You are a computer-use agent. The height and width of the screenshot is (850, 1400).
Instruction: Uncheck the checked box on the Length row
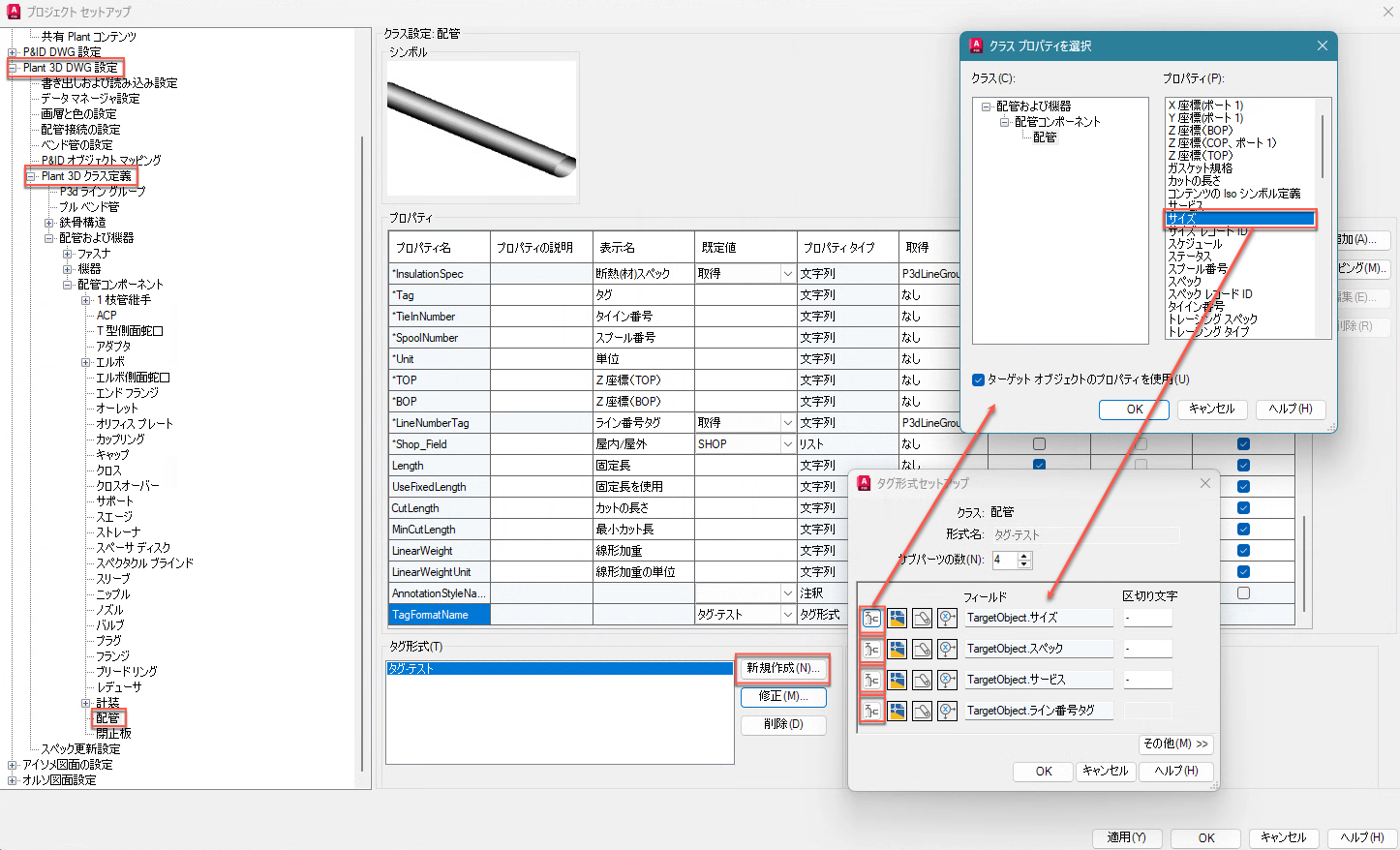[1040, 465]
